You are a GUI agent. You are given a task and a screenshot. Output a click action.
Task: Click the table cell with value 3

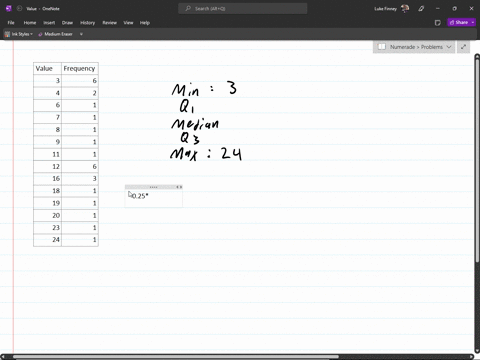47,81
